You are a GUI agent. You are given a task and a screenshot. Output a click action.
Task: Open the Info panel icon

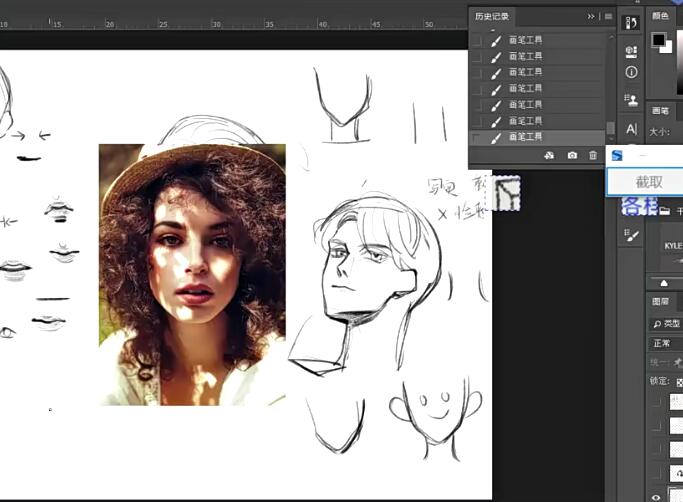pyautogui.click(x=631, y=72)
